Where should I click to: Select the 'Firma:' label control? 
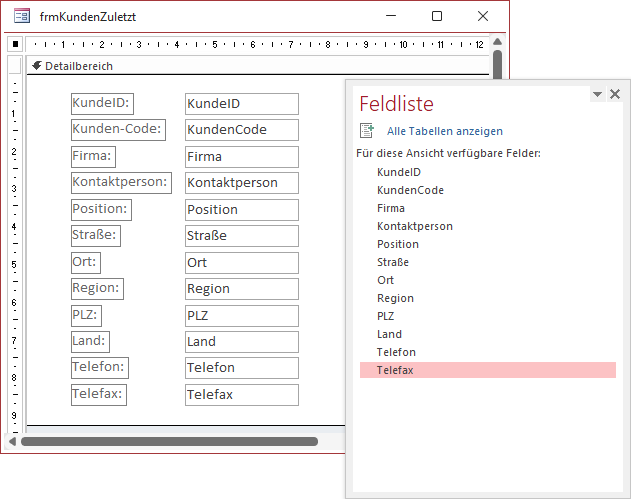click(93, 157)
